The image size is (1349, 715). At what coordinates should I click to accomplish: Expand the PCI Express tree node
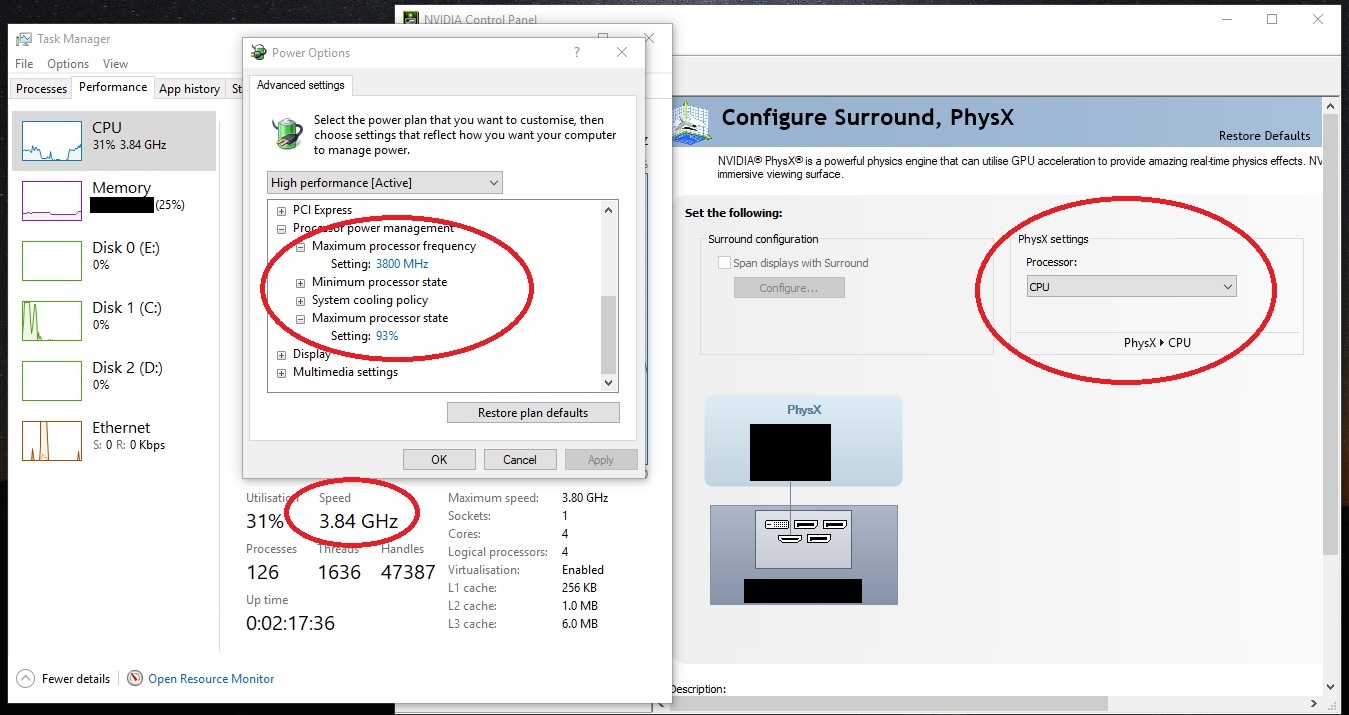[x=282, y=210]
